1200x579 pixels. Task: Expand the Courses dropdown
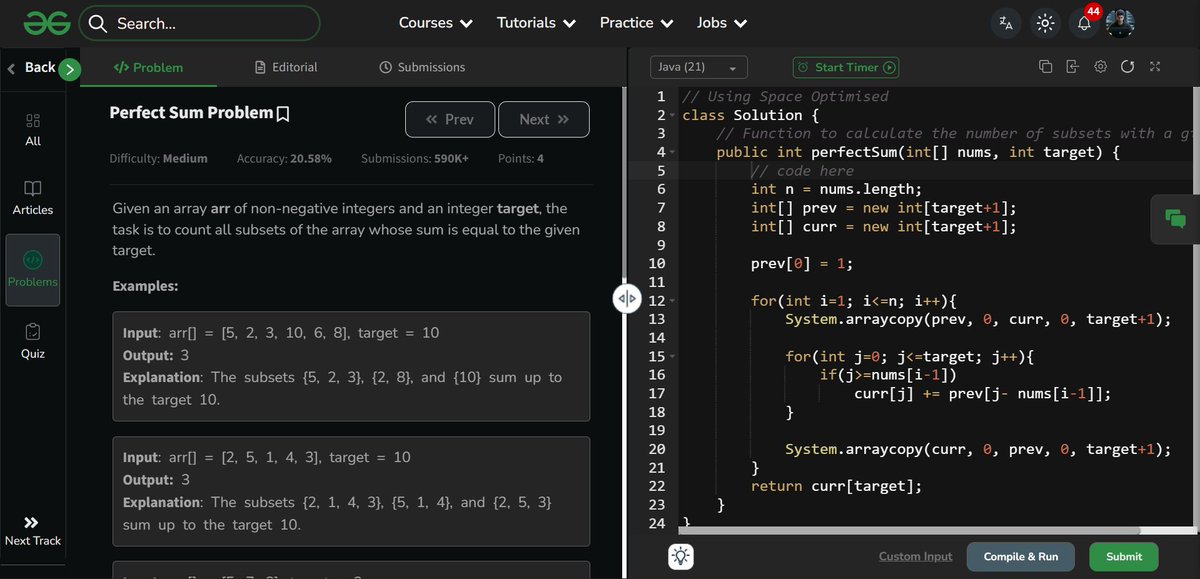435,22
